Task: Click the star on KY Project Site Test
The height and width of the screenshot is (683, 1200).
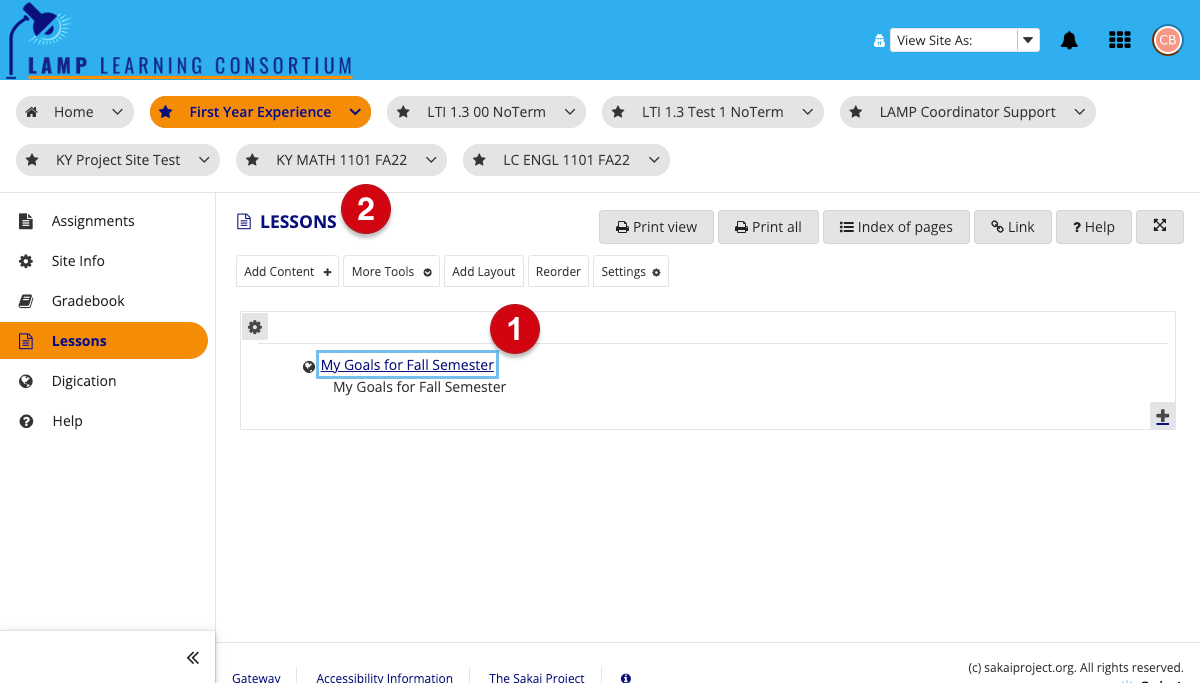Action: coord(33,160)
